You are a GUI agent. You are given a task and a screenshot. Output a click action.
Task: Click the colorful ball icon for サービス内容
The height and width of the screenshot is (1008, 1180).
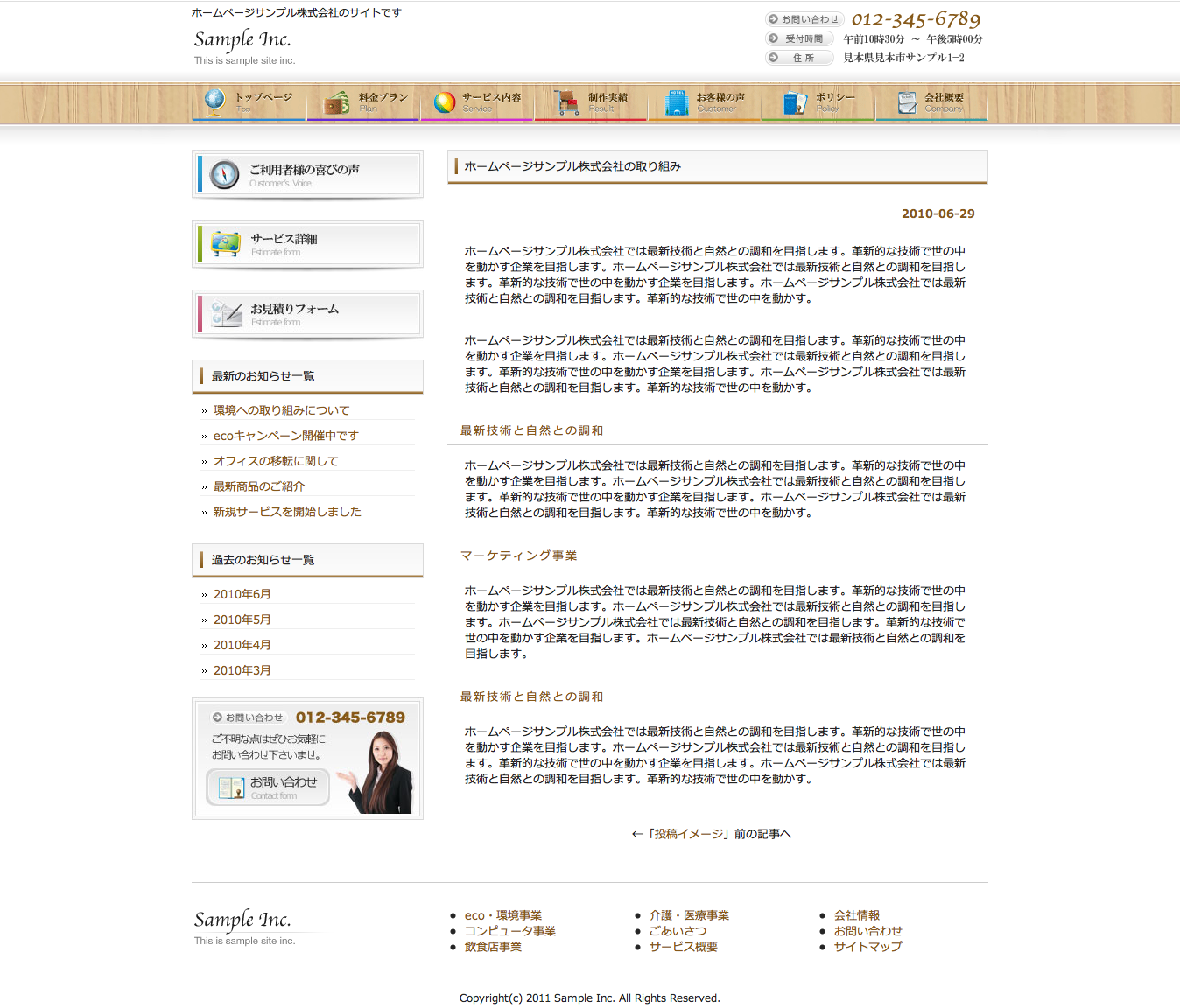tap(445, 103)
